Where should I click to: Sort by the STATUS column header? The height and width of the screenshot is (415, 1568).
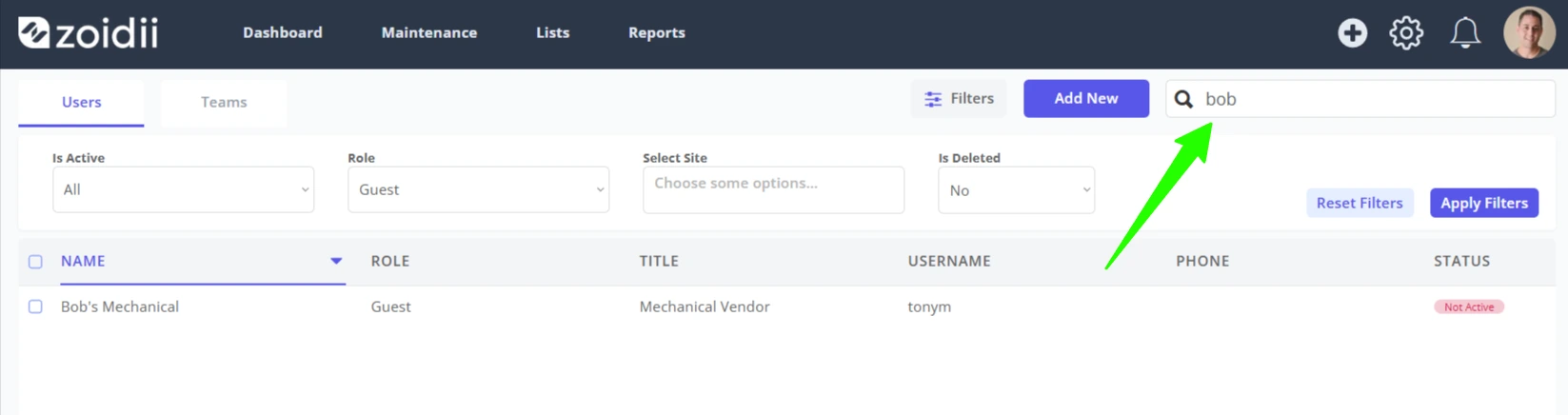[1461, 261]
